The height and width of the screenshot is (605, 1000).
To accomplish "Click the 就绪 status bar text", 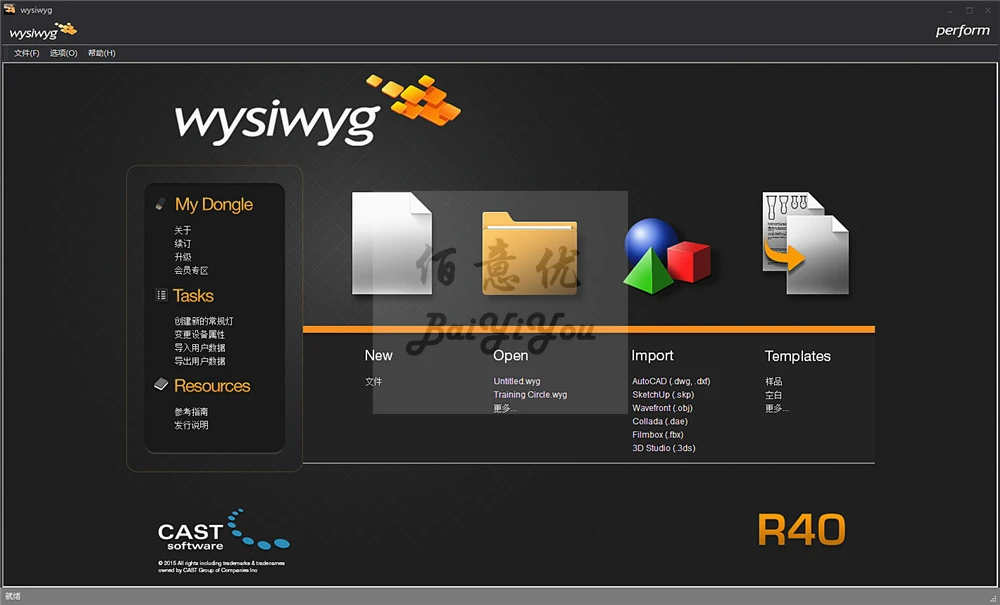I will coord(13,597).
